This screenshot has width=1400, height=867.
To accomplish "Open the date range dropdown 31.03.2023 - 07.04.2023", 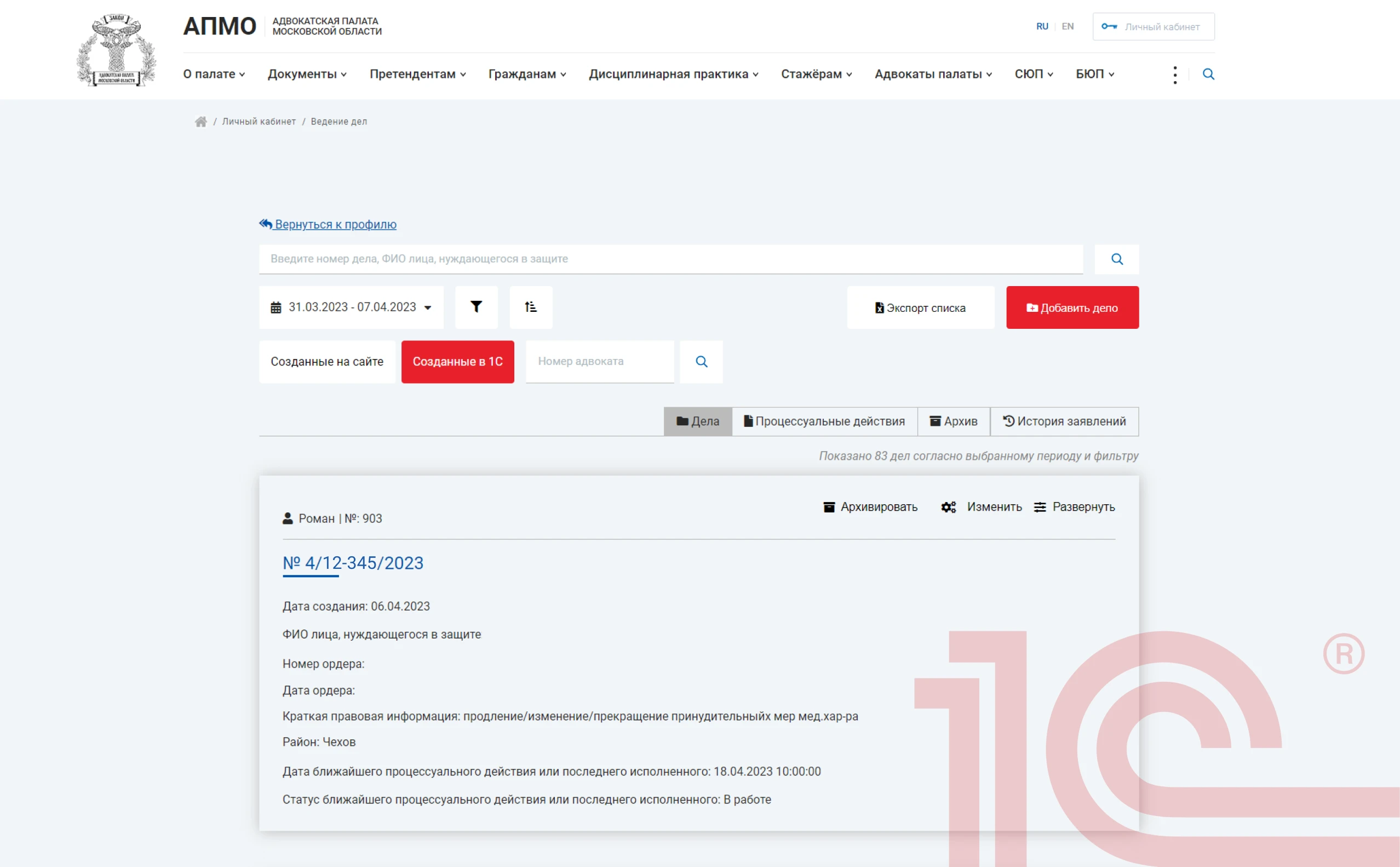I will 351,307.
